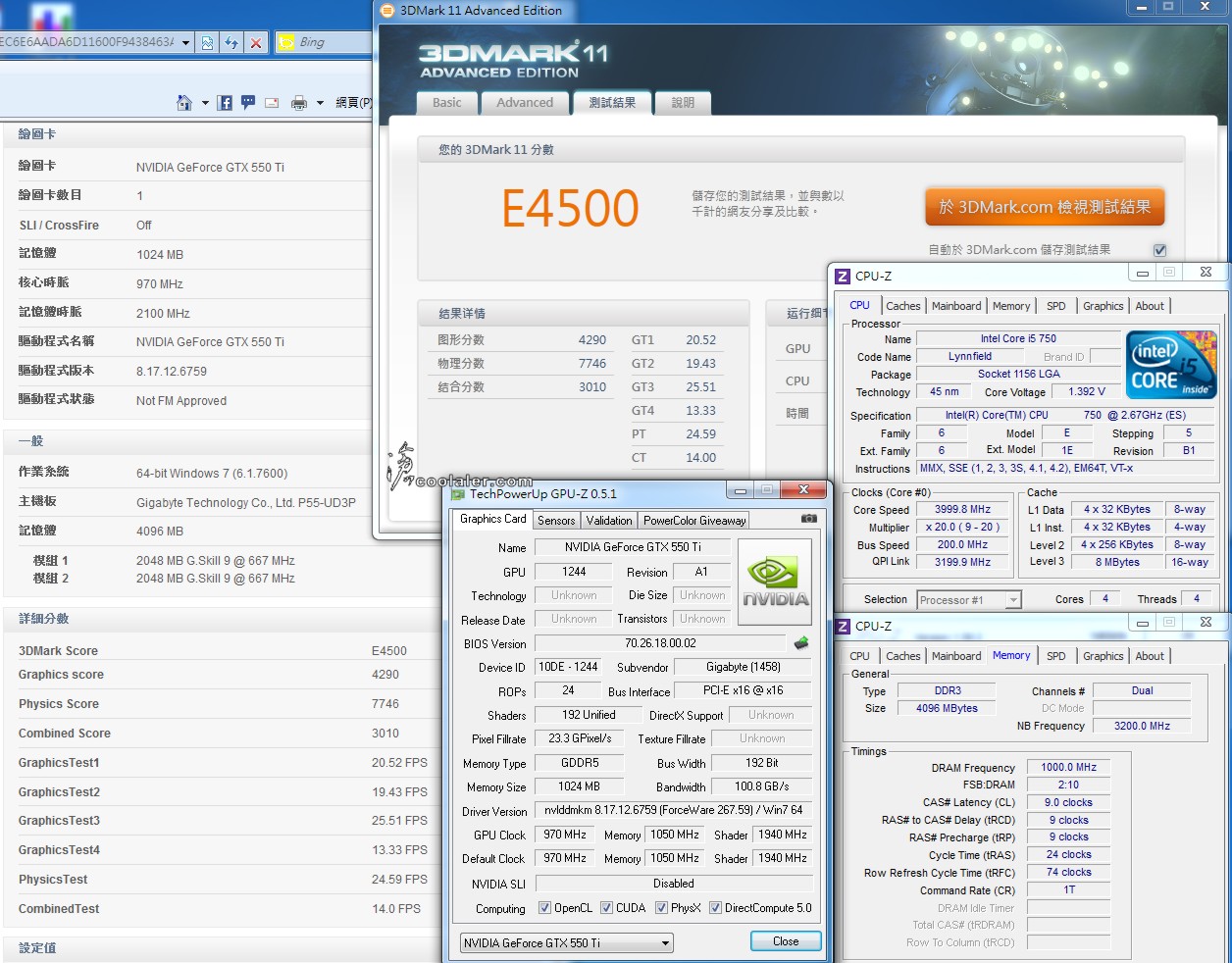The height and width of the screenshot is (963, 1232).
Task: Click the browser address bar URL text
Action: (x=86, y=42)
